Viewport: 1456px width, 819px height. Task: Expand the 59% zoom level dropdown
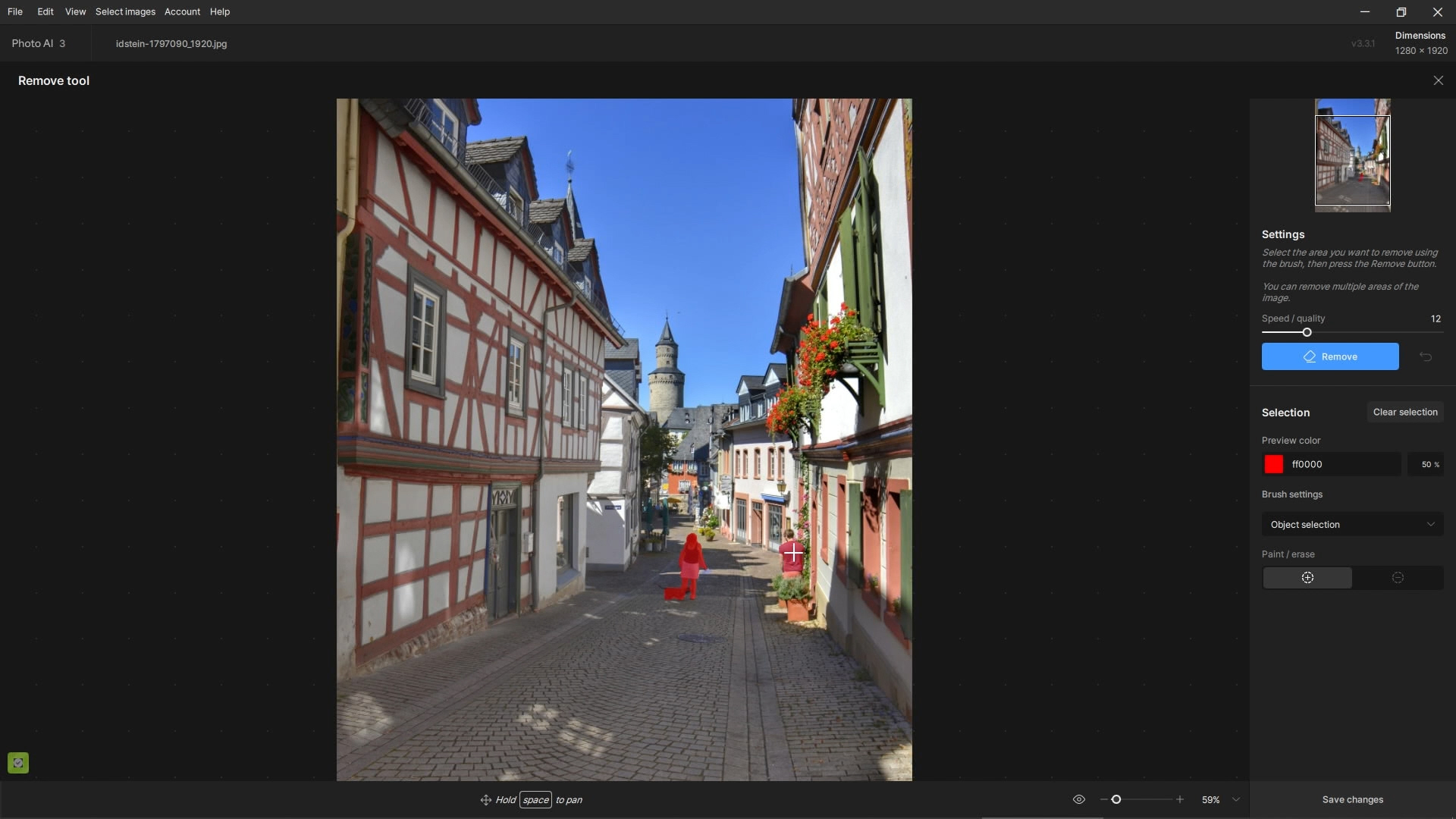coord(1236,799)
